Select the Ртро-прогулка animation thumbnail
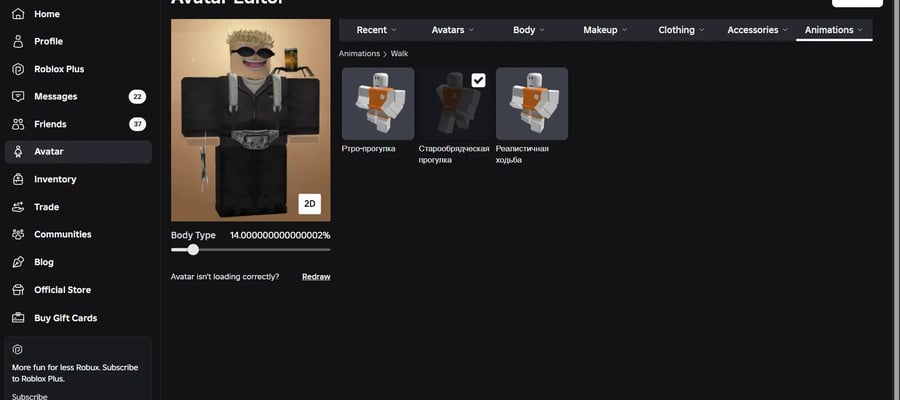The width and height of the screenshot is (900, 400). 378,104
